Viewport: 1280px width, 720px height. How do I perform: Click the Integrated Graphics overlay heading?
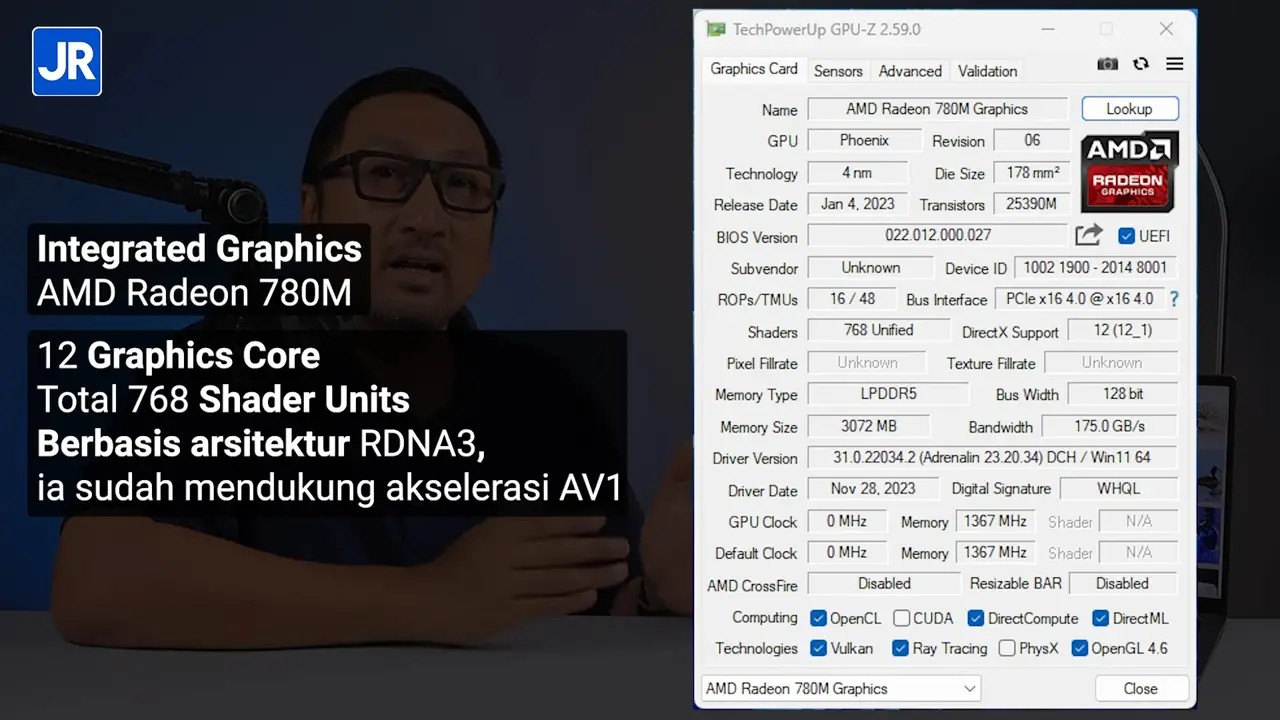199,249
